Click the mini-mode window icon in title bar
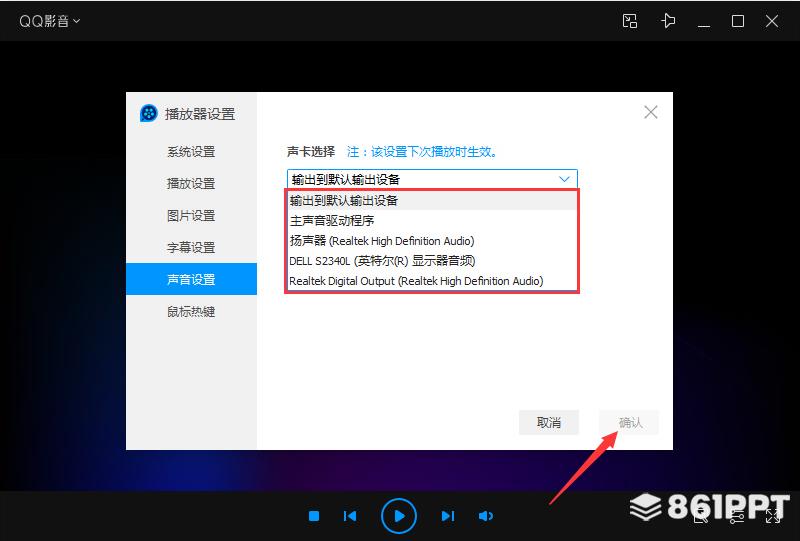800x541 pixels. [630, 21]
